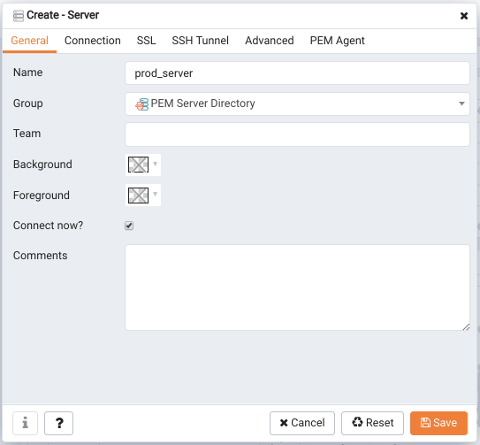
Task: Click the Comments box resize handle
Action: [x=466, y=327]
